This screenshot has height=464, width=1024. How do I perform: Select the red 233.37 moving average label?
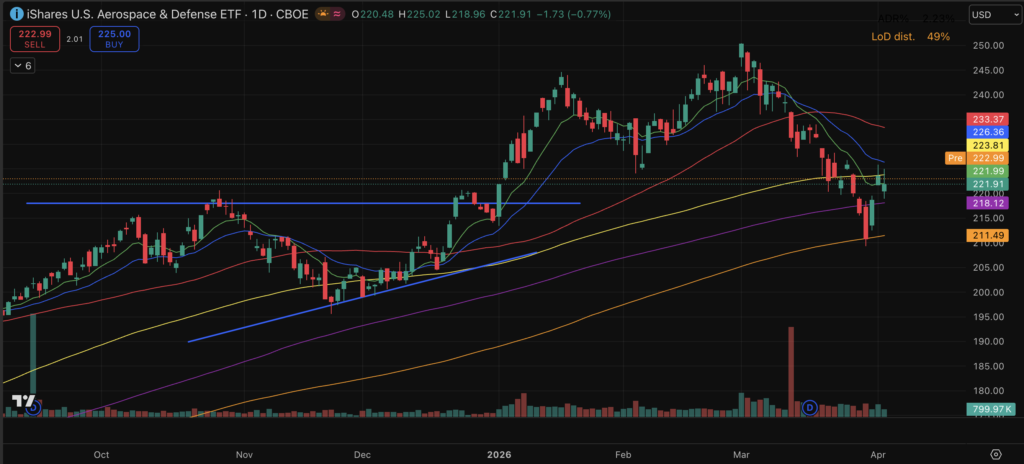(988, 119)
